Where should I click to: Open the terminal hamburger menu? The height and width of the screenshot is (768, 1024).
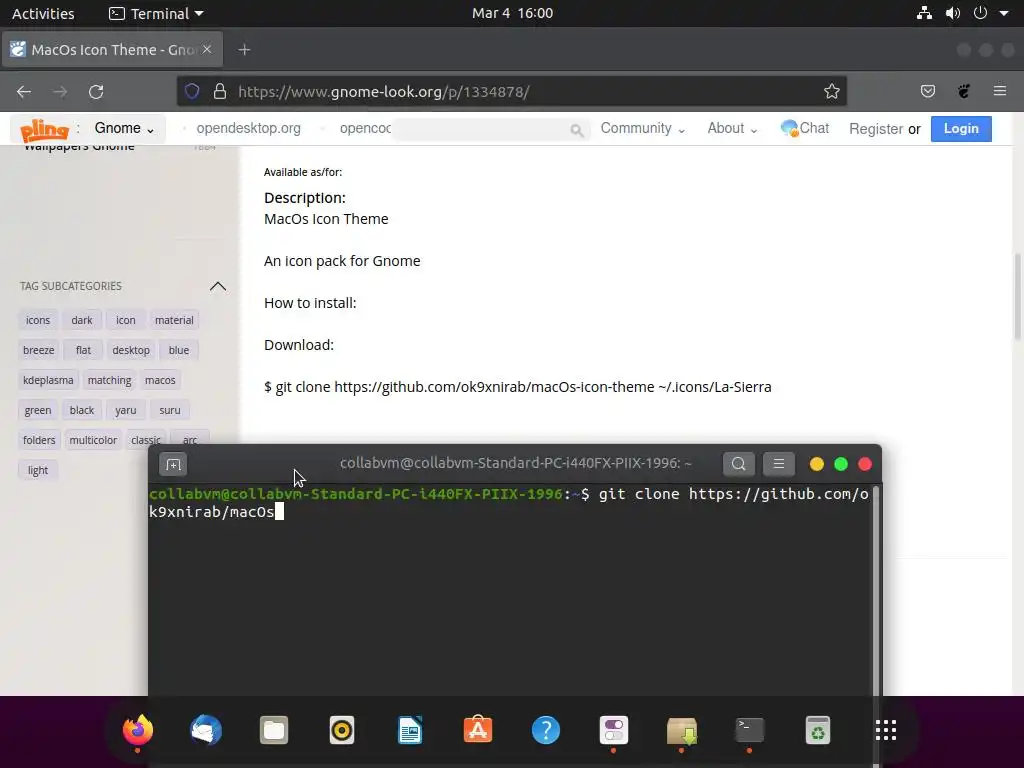coord(778,464)
